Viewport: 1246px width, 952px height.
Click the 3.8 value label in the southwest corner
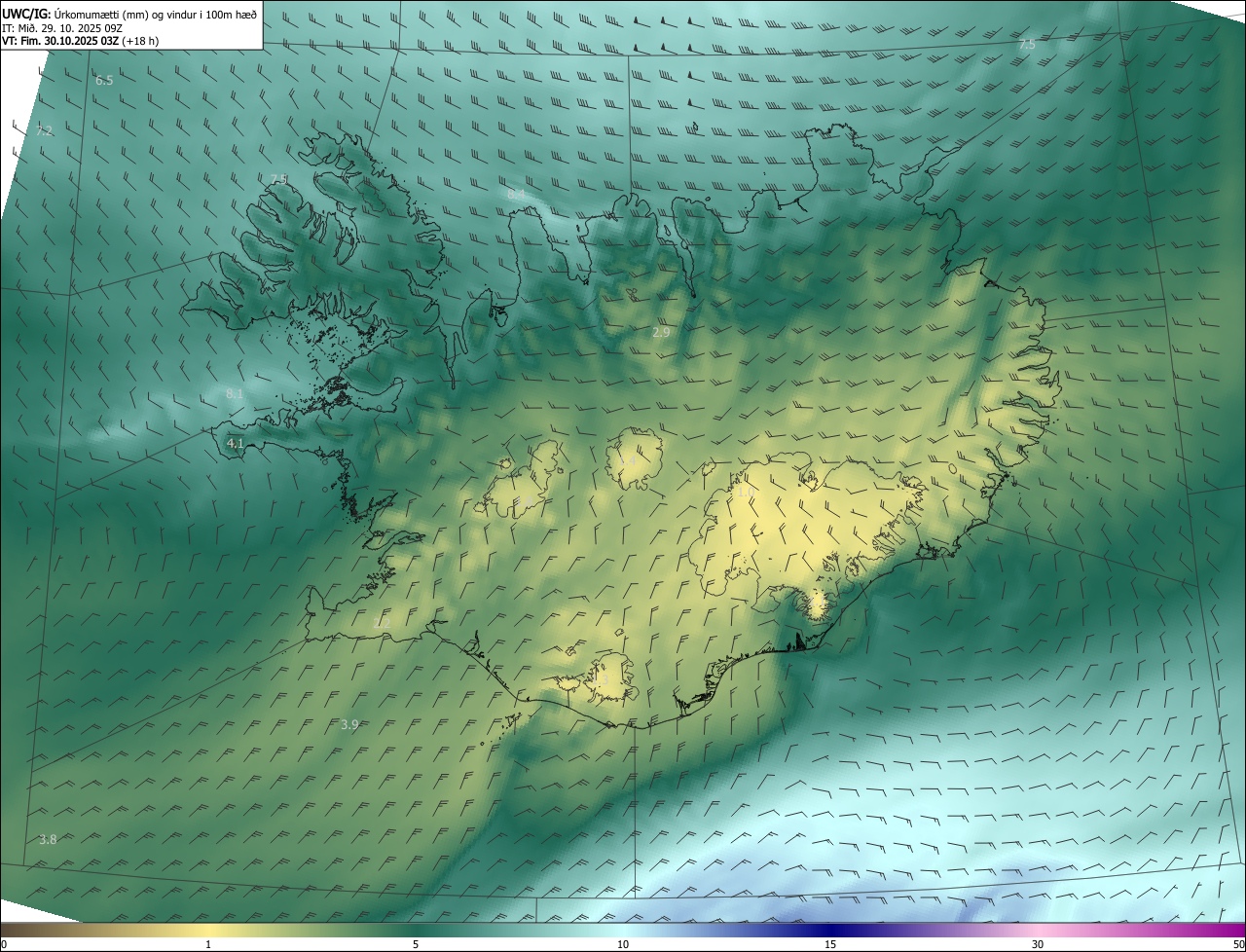pyautogui.click(x=48, y=839)
